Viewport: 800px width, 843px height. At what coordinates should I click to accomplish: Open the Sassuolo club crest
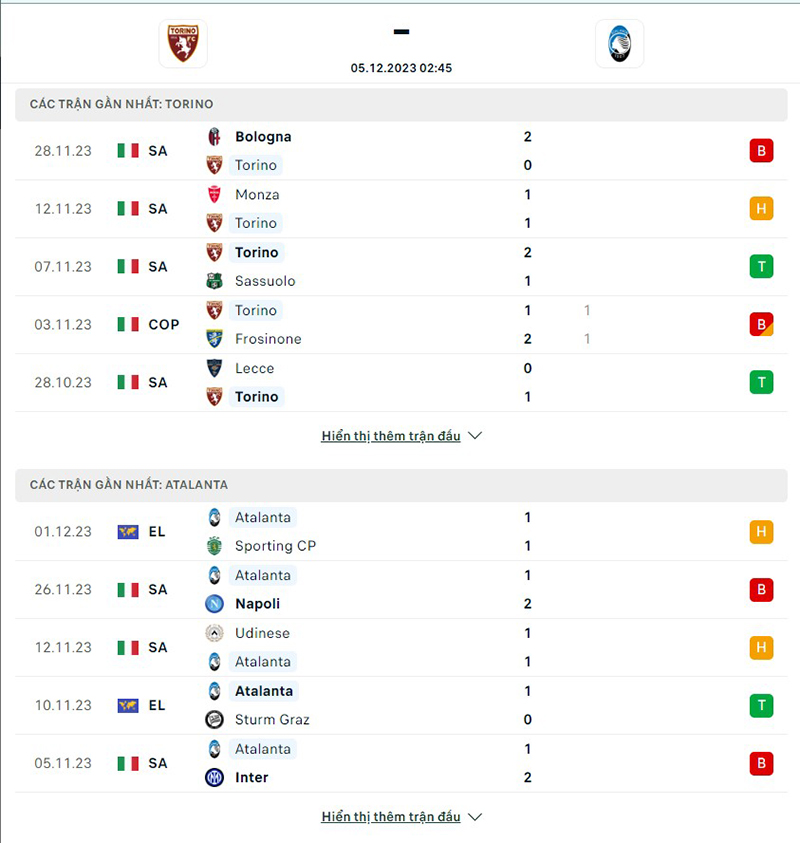tap(213, 281)
